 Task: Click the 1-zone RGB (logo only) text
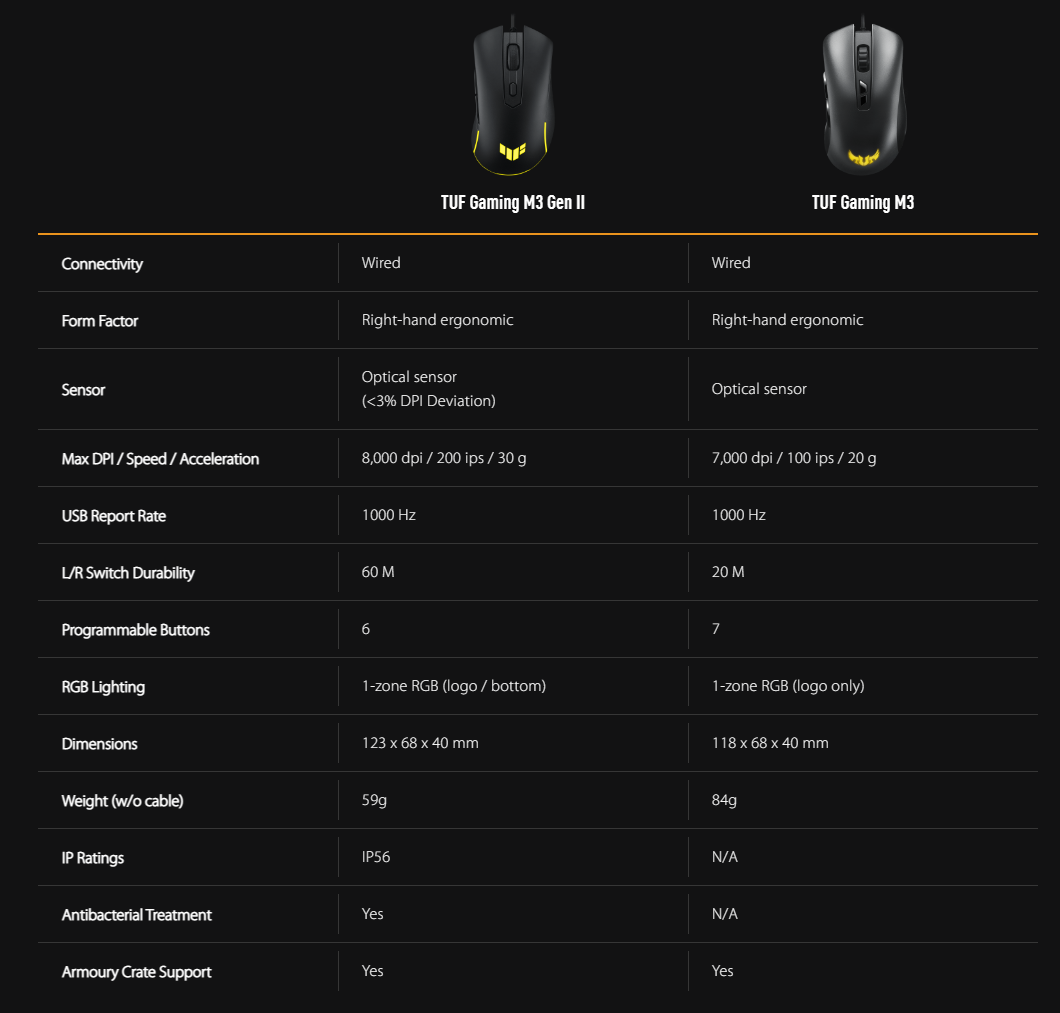pos(788,686)
